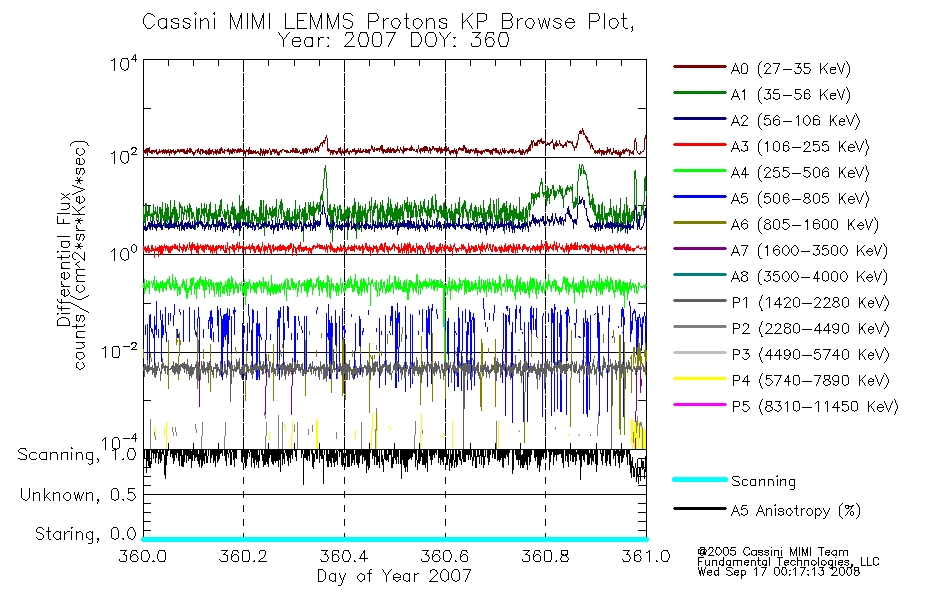Viewport: 950px width, 600px height.
Task: Click the cyan Scanning legend line swatch
Action: pos(700,479)
